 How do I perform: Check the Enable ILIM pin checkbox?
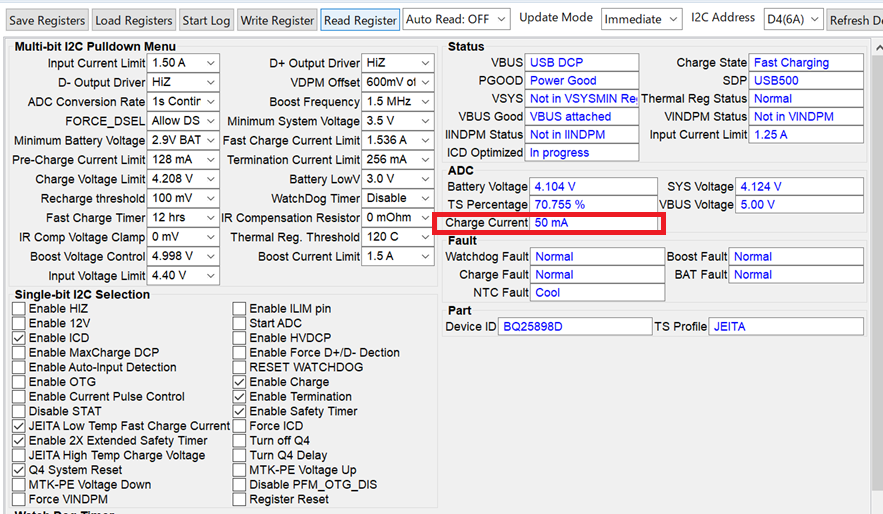pyautogui.click(x=239, y=309)
